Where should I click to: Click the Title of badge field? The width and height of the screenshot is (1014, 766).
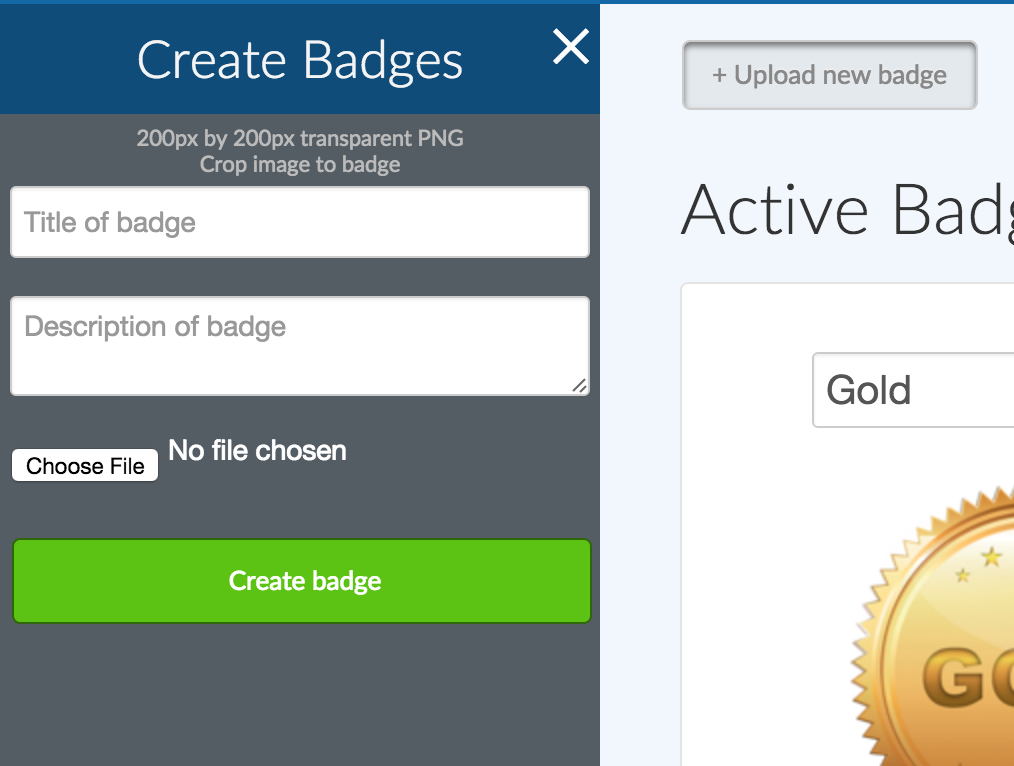pyautogui.click(x=300, y=222)
